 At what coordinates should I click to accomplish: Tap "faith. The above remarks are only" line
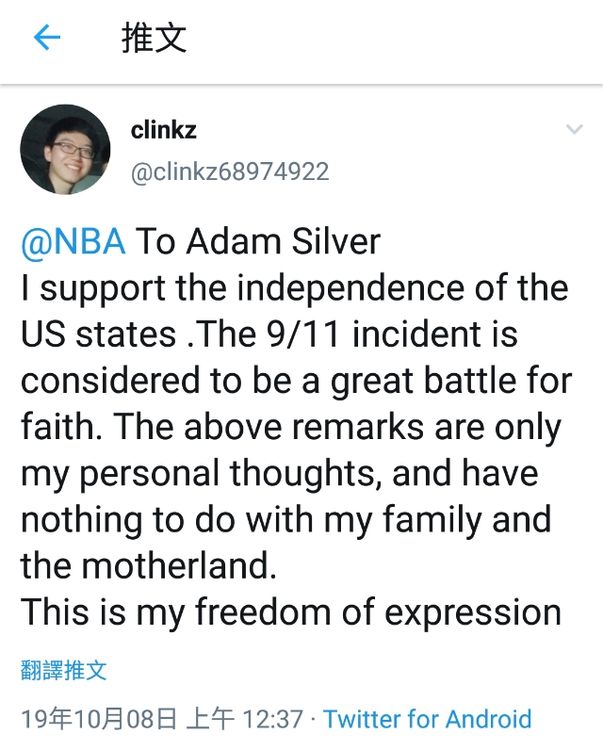tap(291, 427)
